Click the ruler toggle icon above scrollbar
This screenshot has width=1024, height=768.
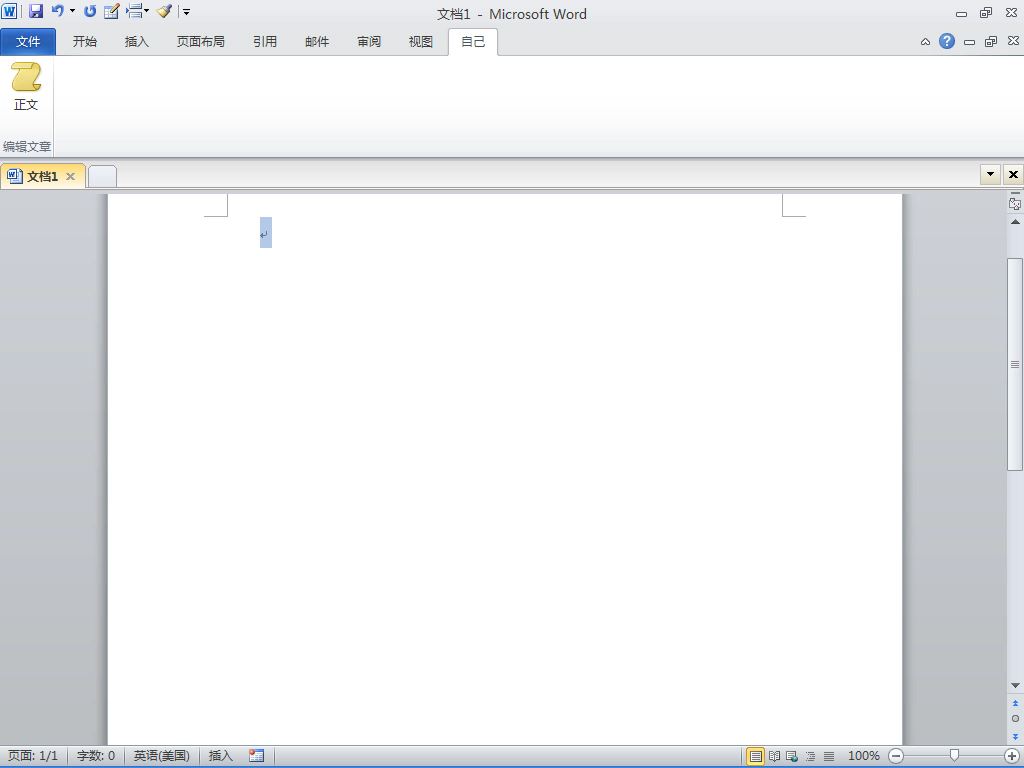pyautogui.click(x=1015, y=202)
